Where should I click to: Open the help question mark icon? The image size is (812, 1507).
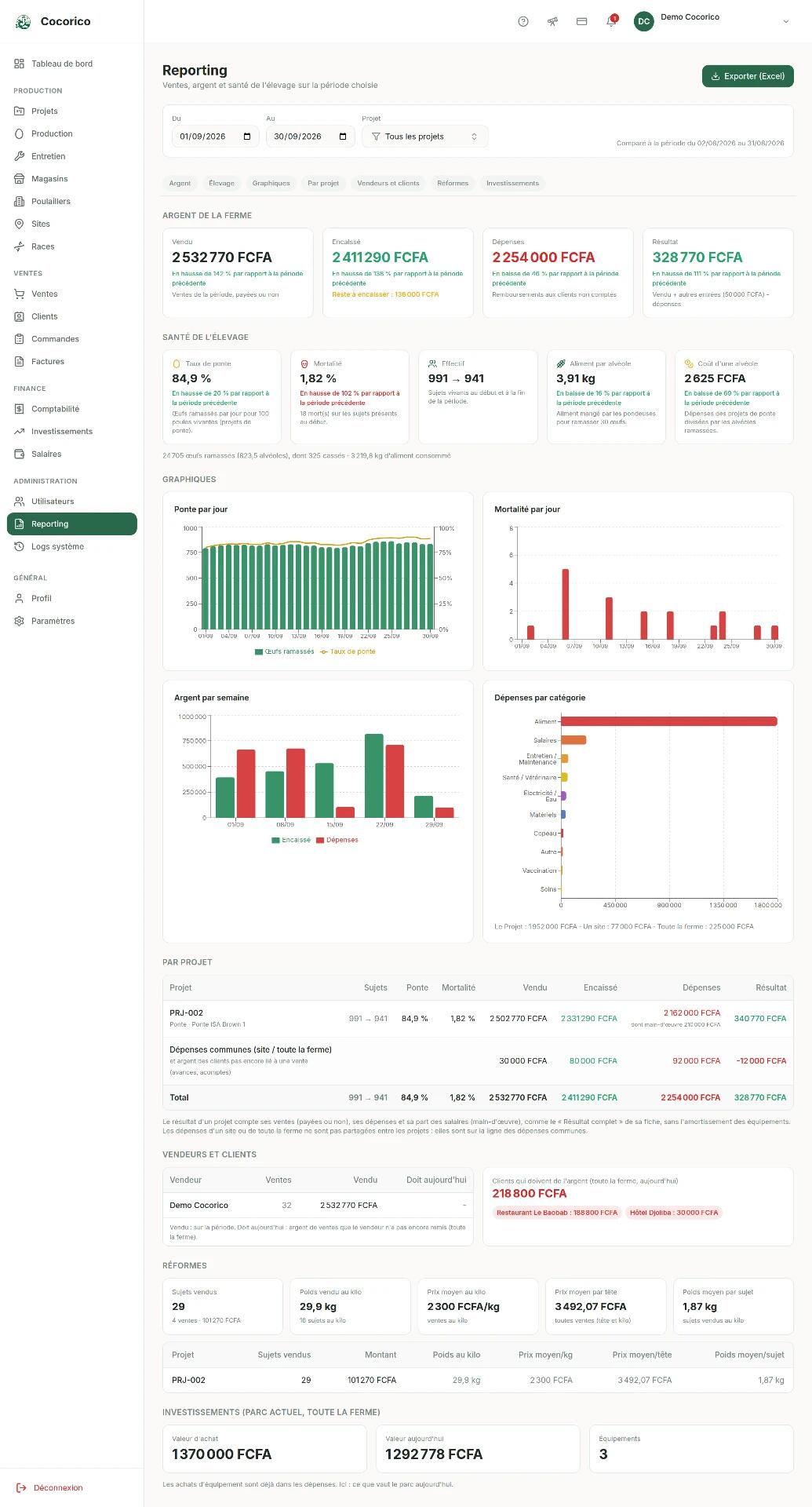pyautogui.click(x=523, y=21)
